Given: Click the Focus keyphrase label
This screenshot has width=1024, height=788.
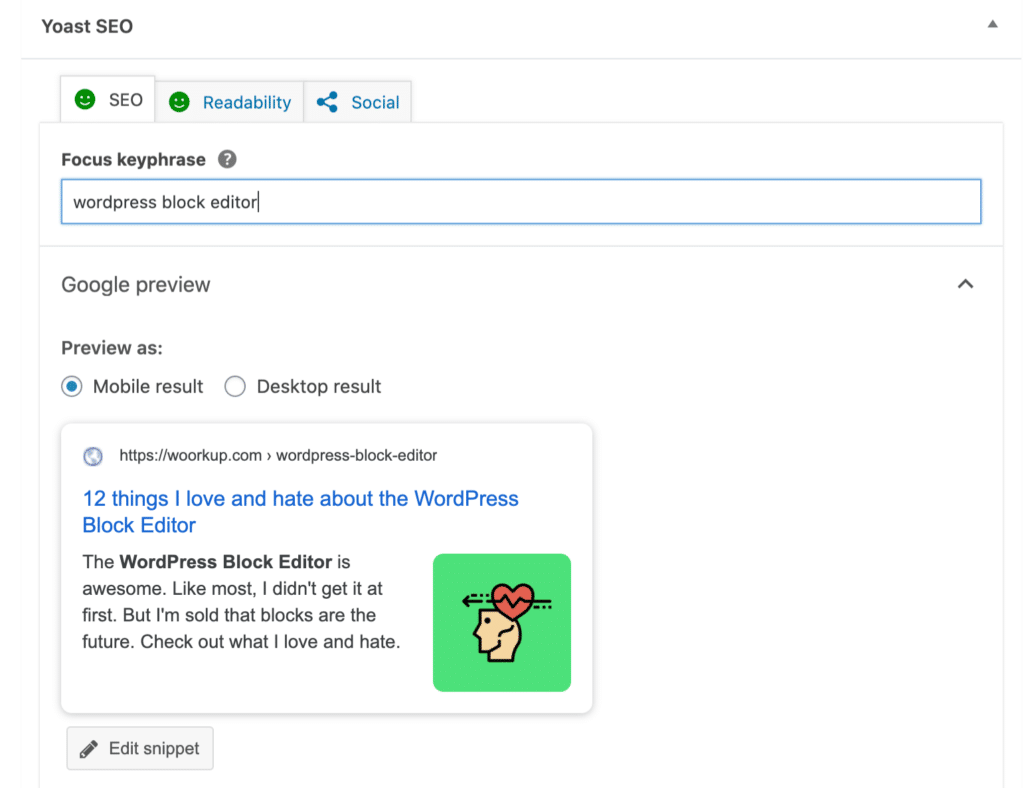Looking at the screenshot, I should tap(133, 159).
